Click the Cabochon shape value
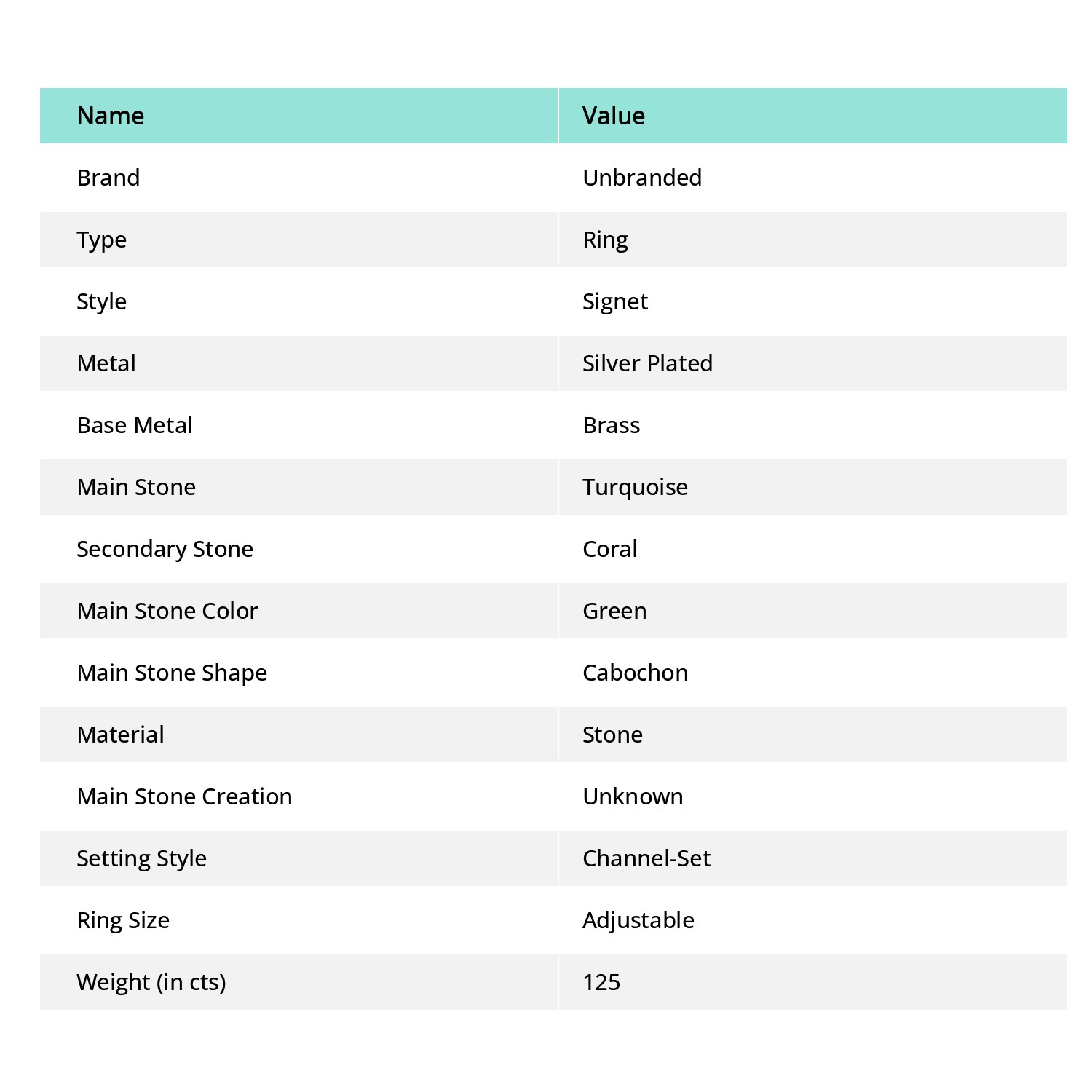 (635, 673)
